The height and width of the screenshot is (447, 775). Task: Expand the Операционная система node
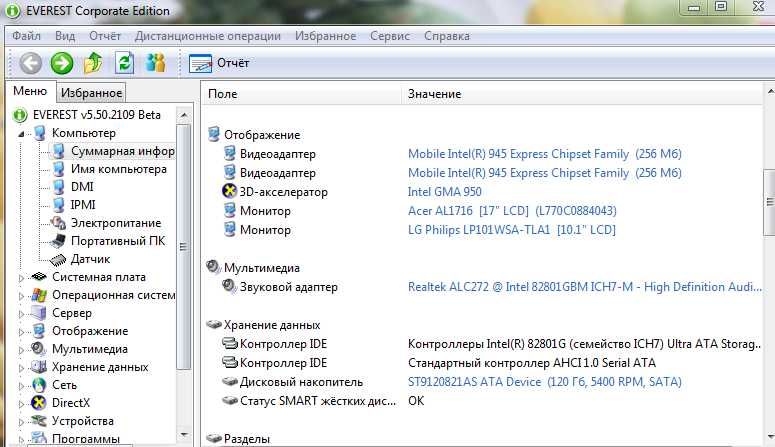click(x=21, y=296)
